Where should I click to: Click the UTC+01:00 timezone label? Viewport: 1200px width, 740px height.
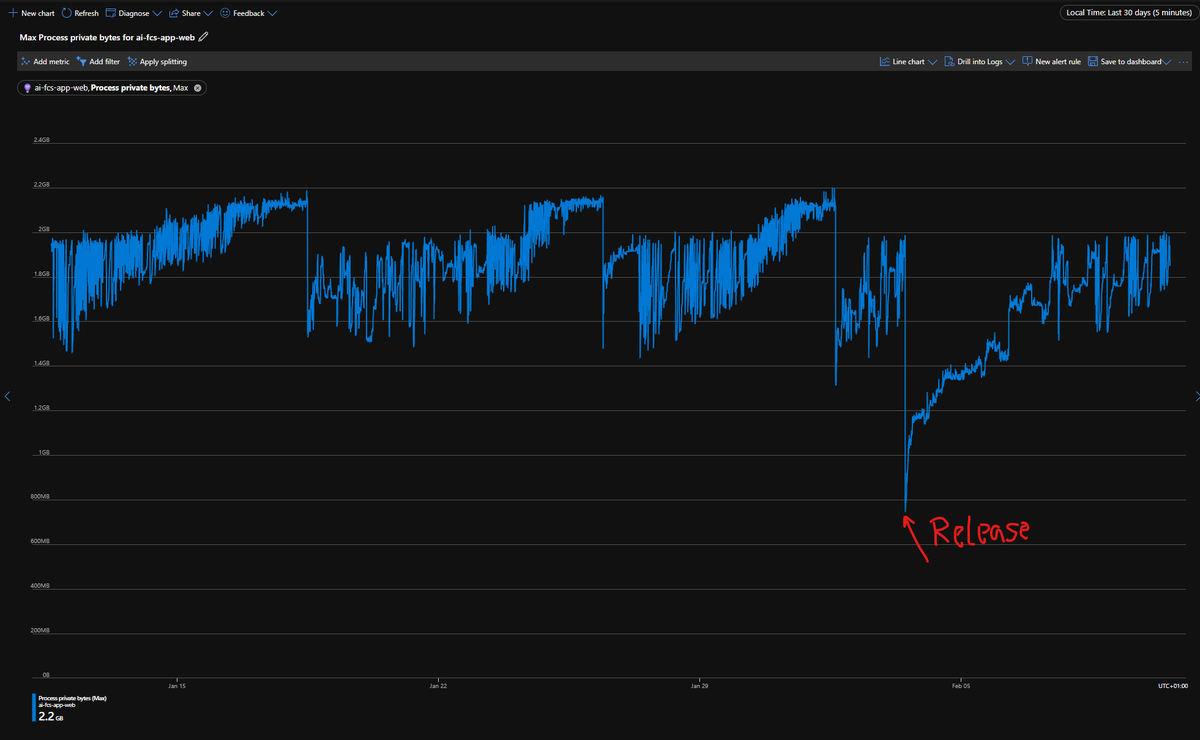(1173, 686)
